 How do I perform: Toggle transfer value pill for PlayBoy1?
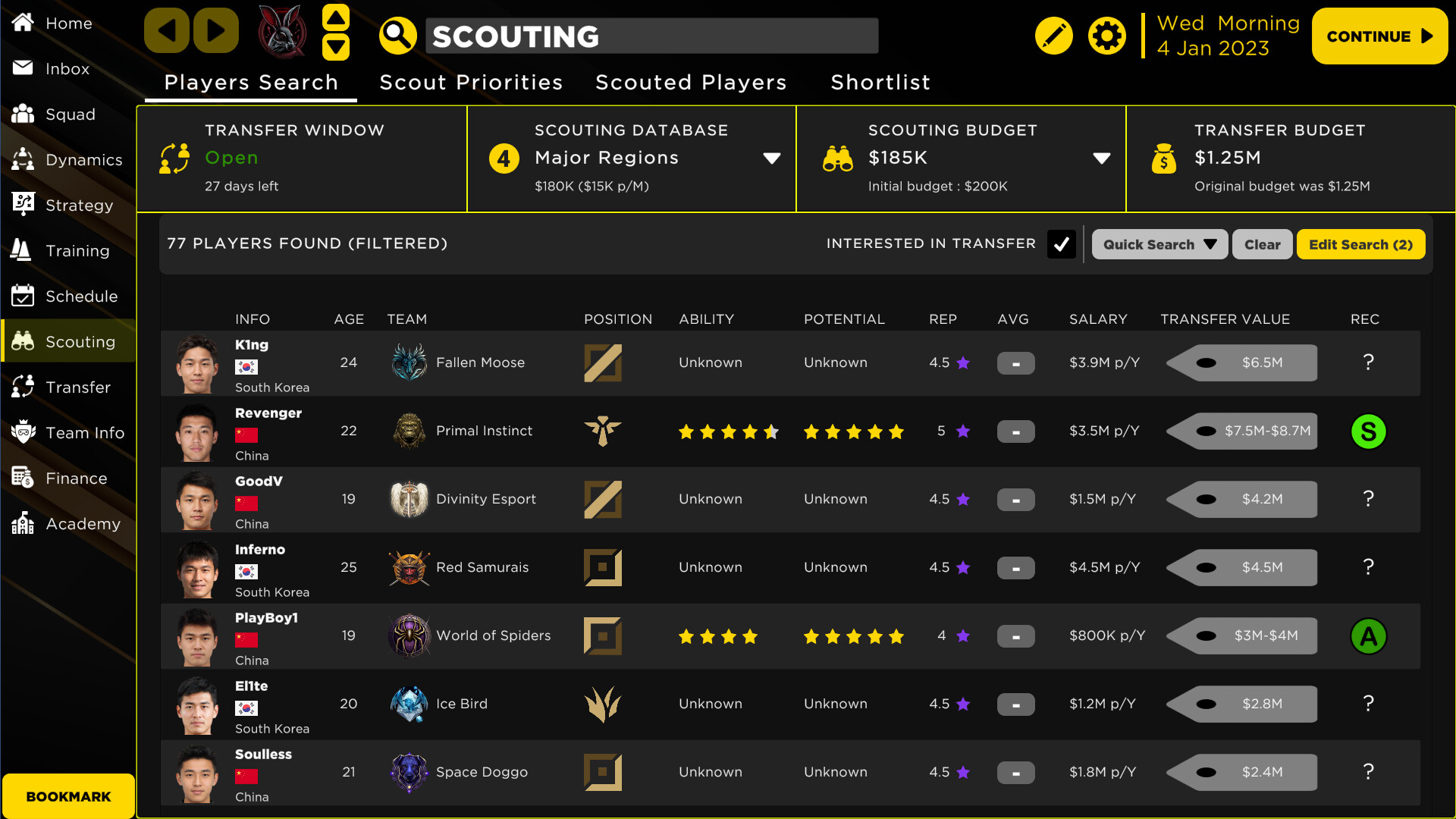[1241, 635]
